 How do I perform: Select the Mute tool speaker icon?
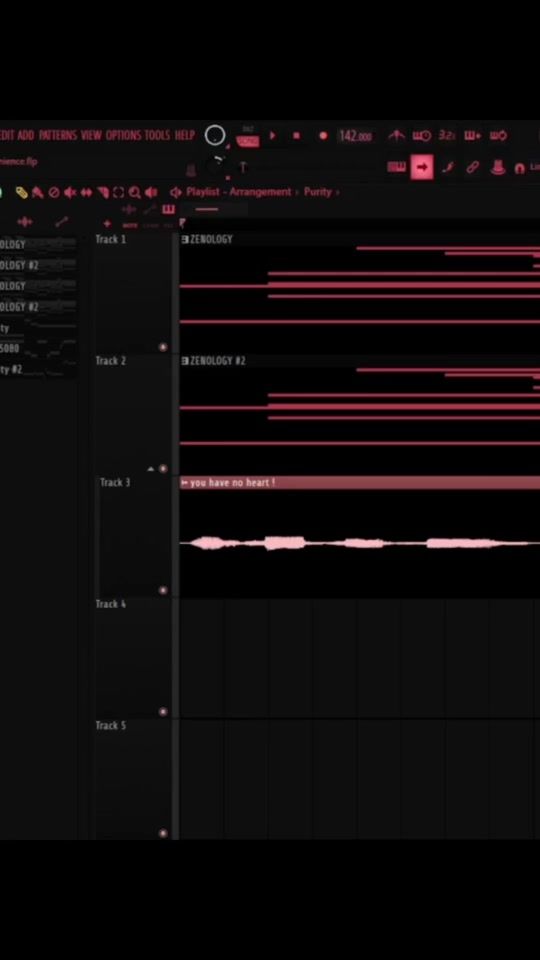(70, 193)
